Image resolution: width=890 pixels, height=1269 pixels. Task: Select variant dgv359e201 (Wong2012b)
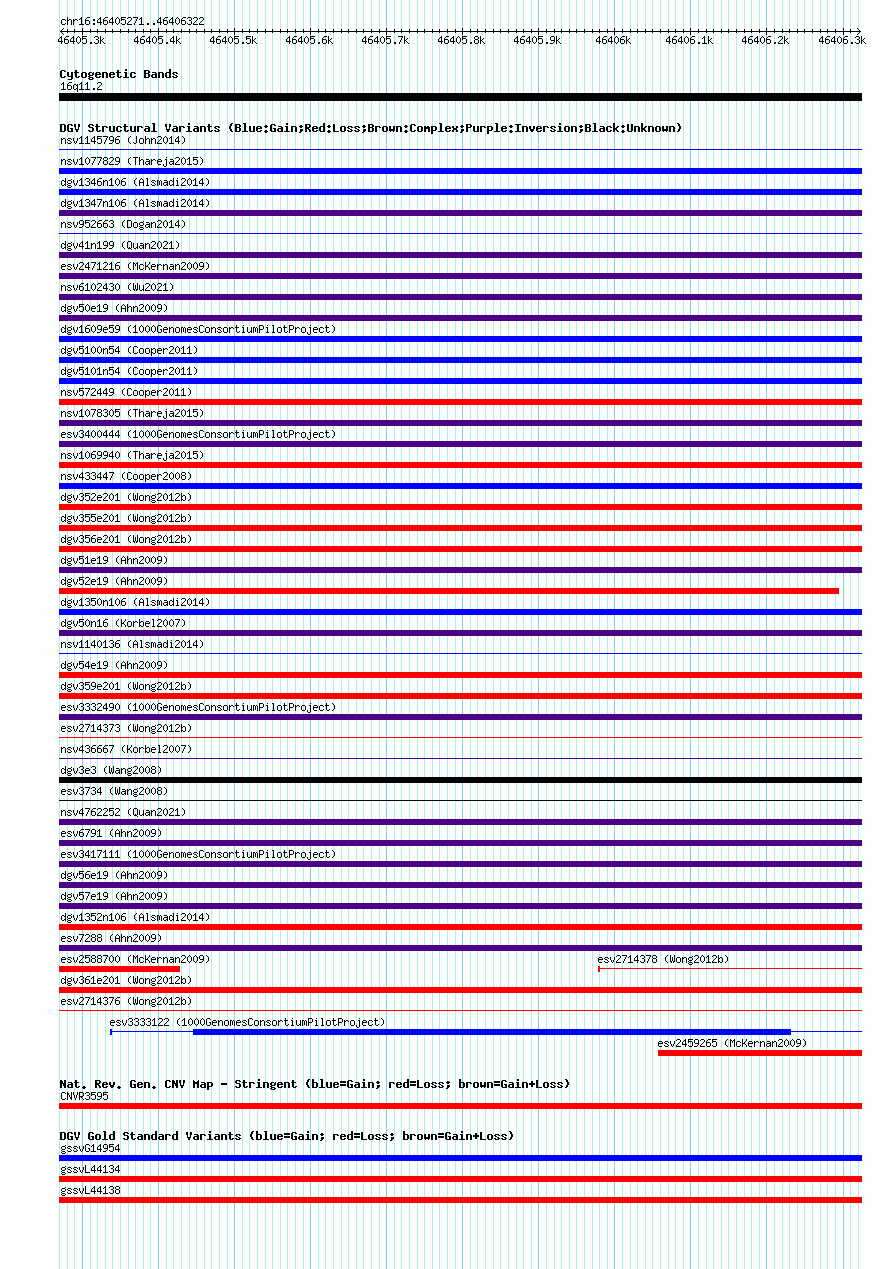coord(126,686)
